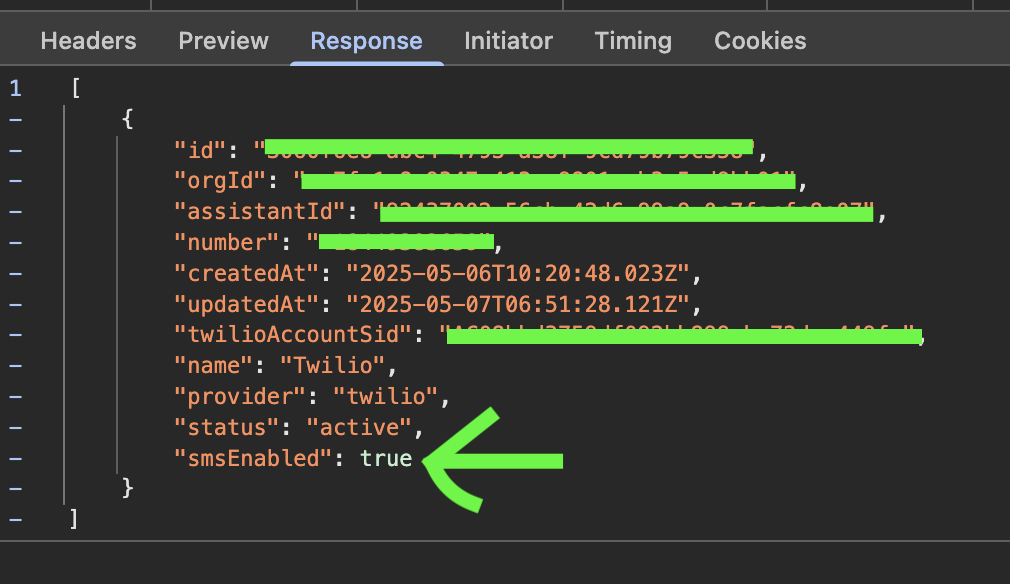Click the createdAt timestamp value

pyautogui.click(x=518, y=273)
